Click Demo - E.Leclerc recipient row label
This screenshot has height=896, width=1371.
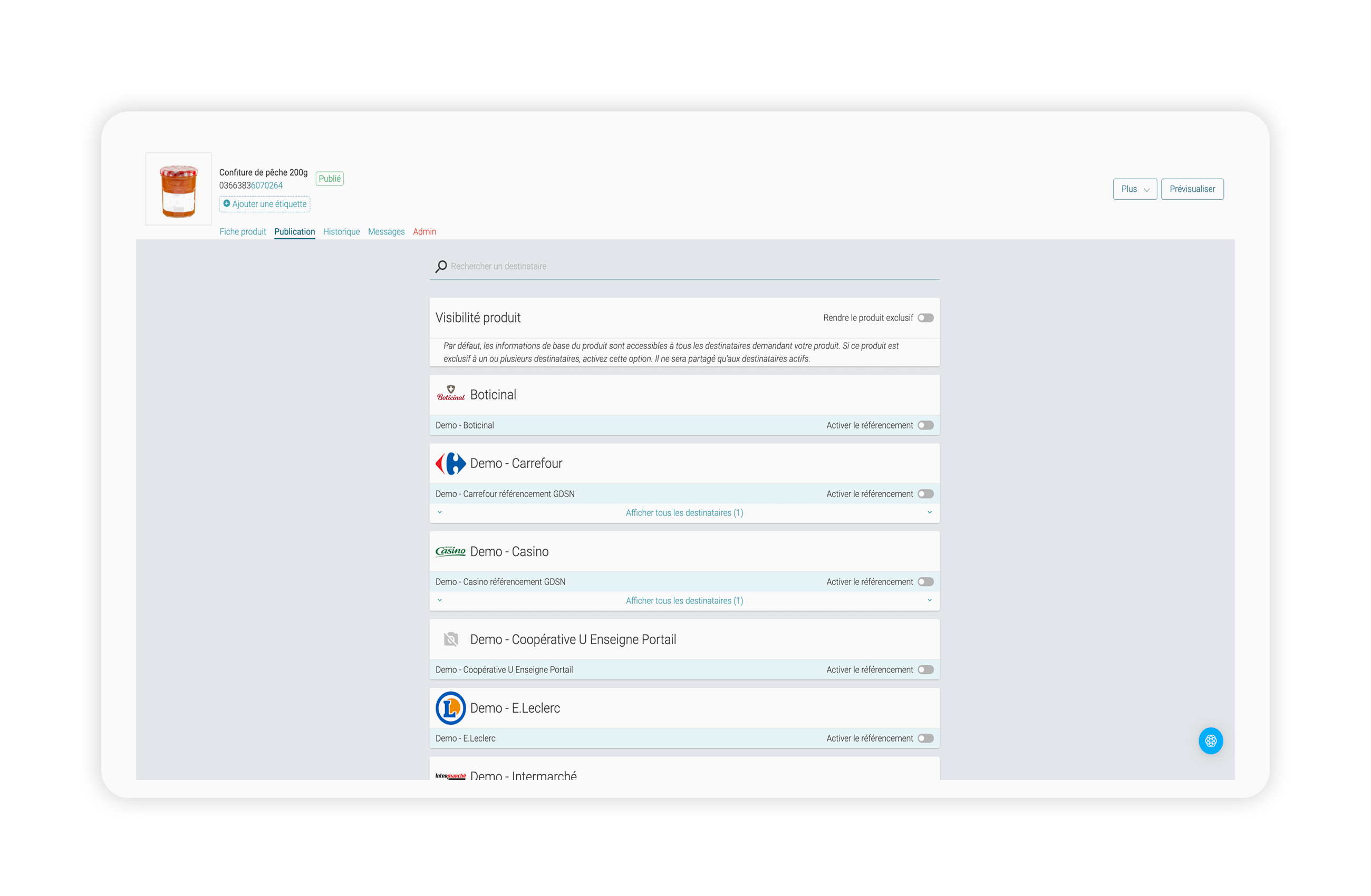click(x=465, y=738)
